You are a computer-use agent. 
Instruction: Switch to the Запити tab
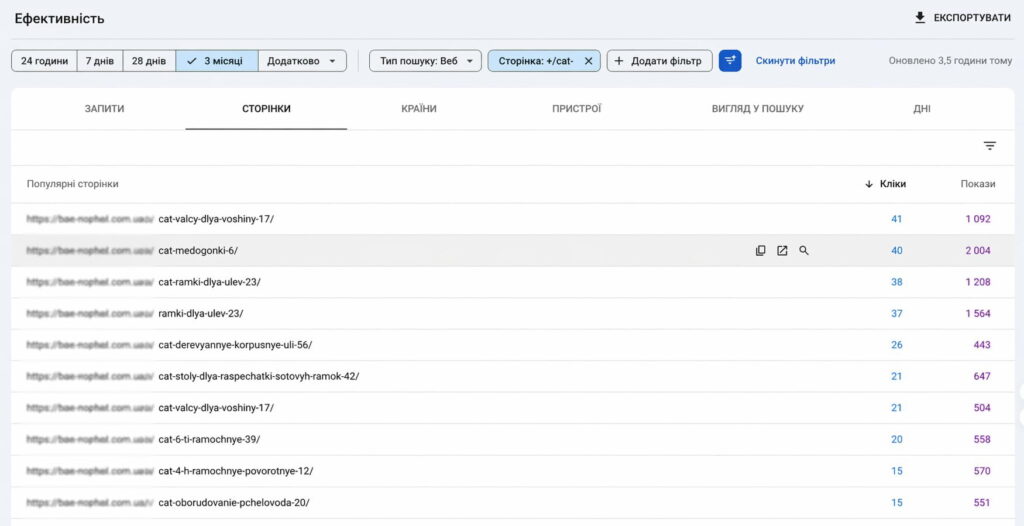click(104, 108)
